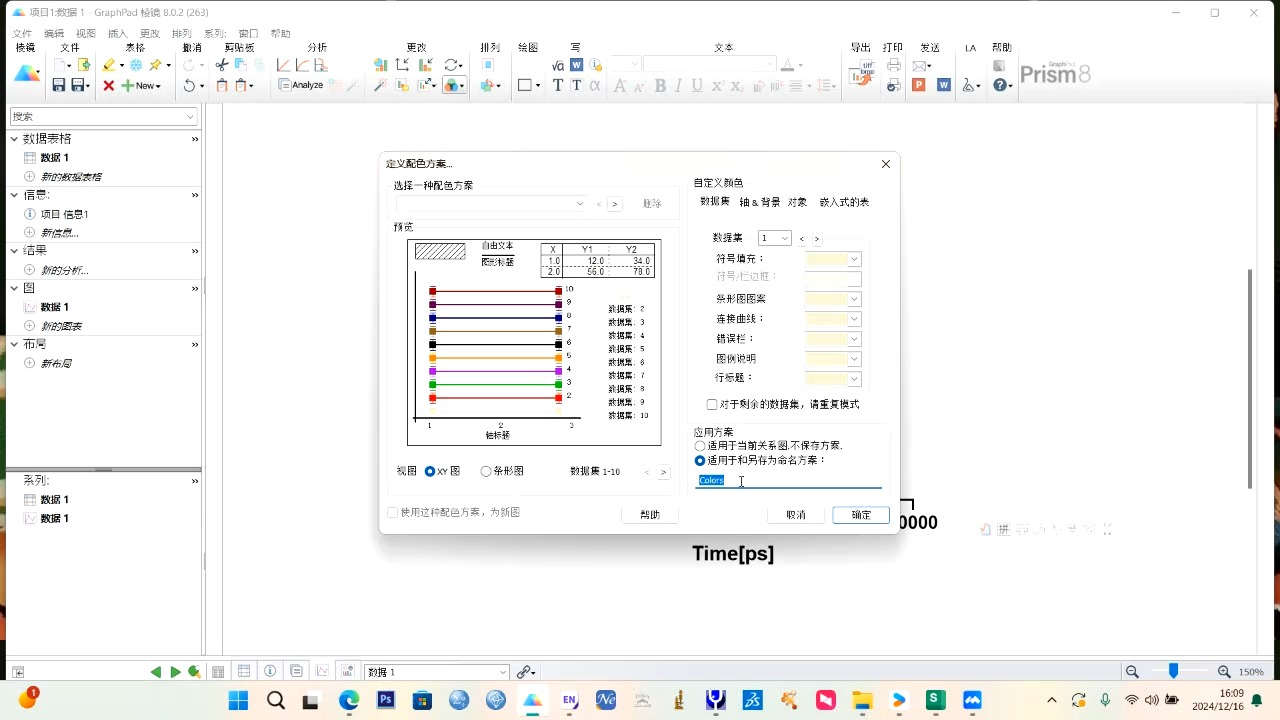Click the 确定 button to confirm
This screenshot has height=720, width=1280.
point(860,514)
